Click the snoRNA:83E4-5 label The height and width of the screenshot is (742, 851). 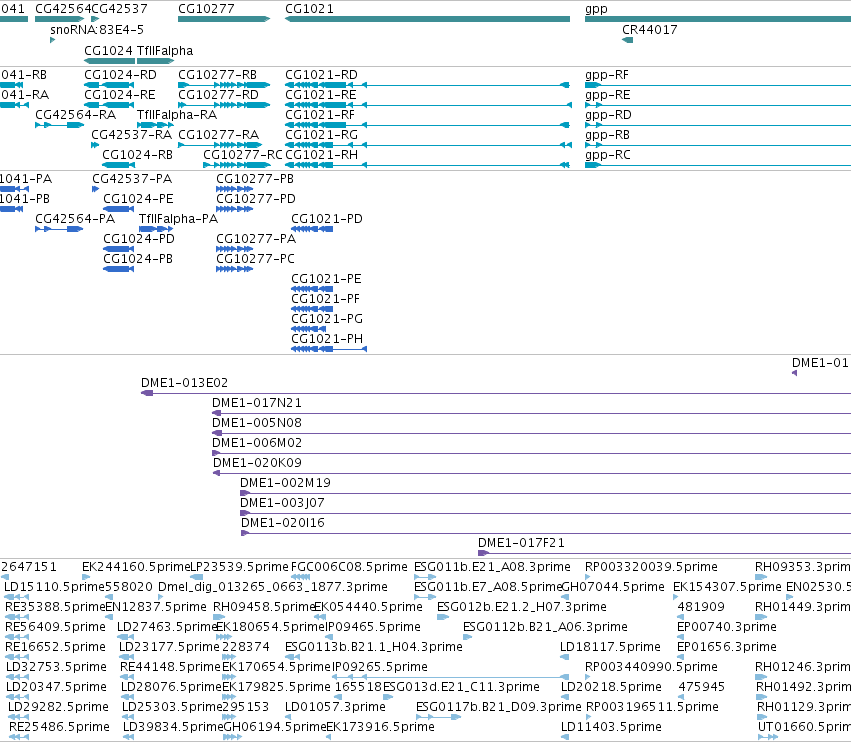tap(97, 29)
